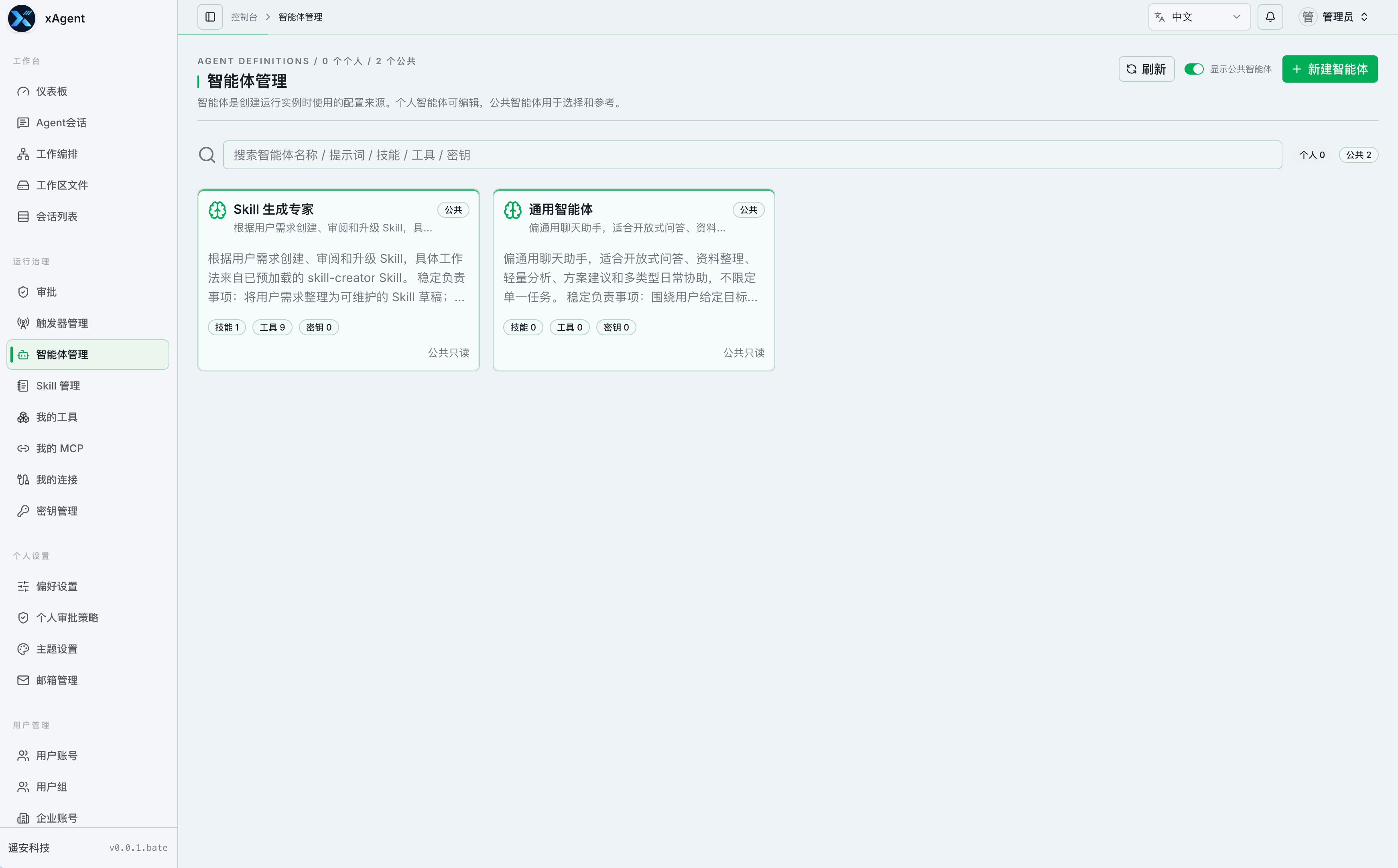Click 公共 badge on Skill 生成专家 card

coord(453,210)
